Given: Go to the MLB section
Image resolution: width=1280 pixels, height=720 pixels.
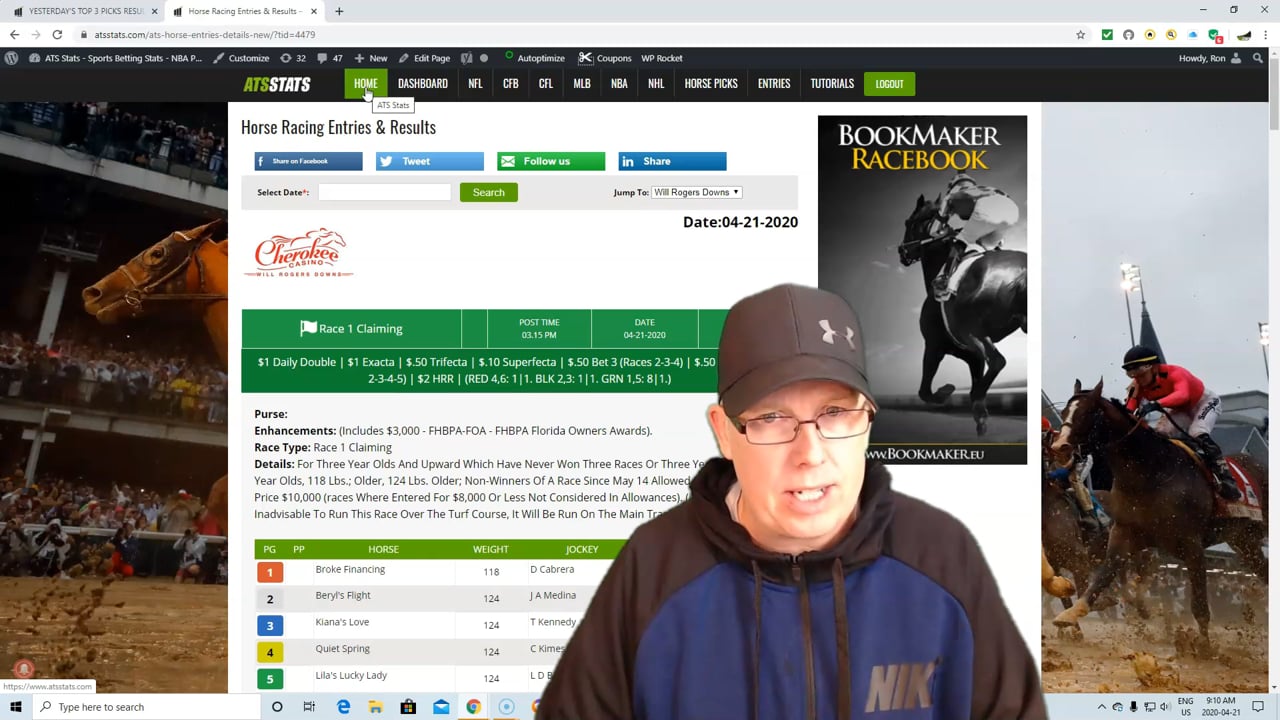Looking at the screenshot, I should [x=582, y=84].
